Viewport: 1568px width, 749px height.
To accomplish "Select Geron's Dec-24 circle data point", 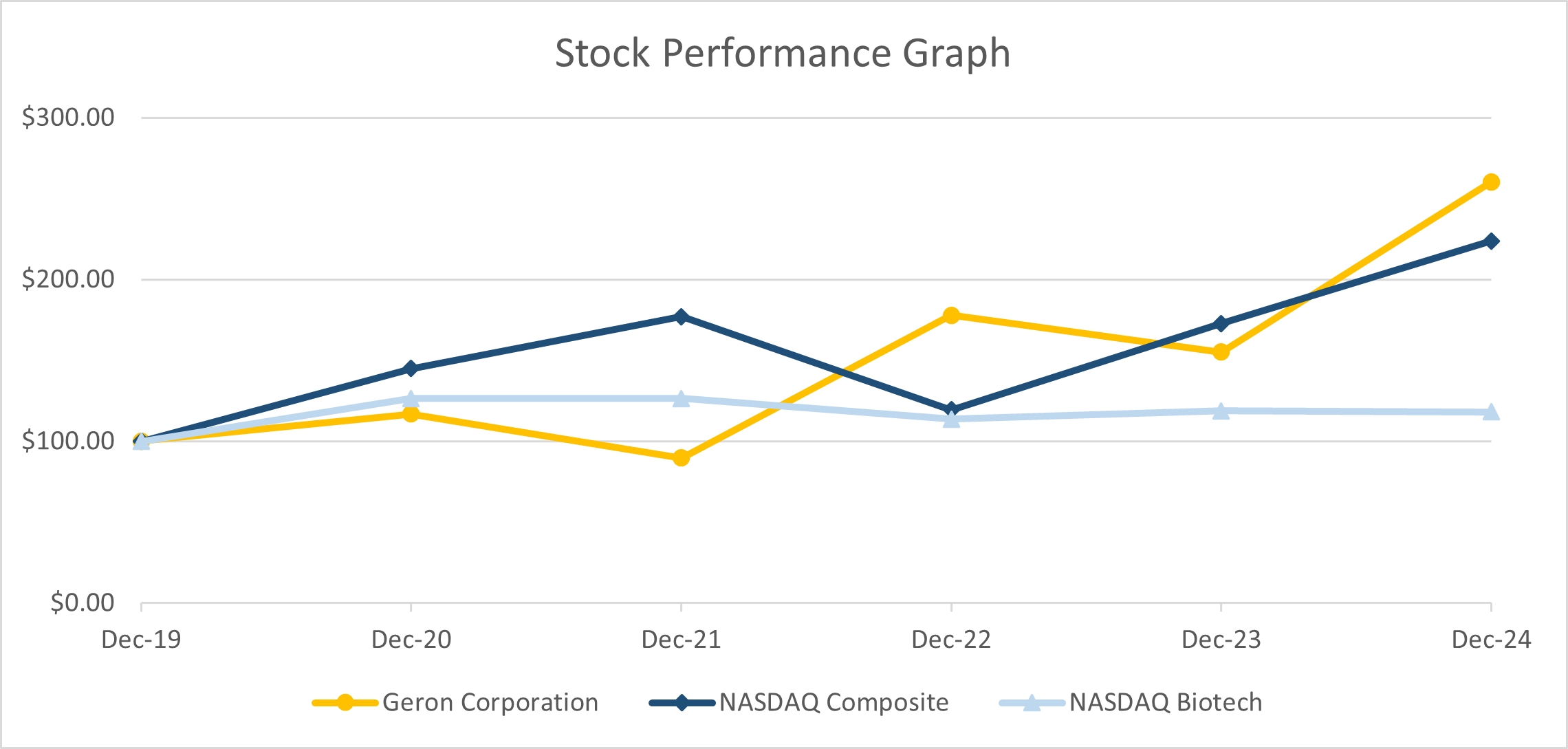I will click(1491, 182).
